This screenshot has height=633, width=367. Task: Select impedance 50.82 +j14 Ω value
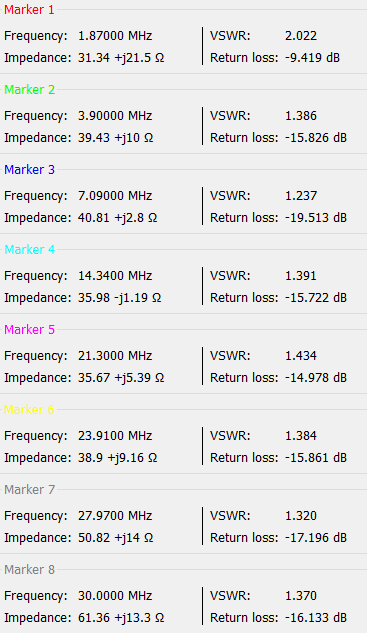[115, 538]
